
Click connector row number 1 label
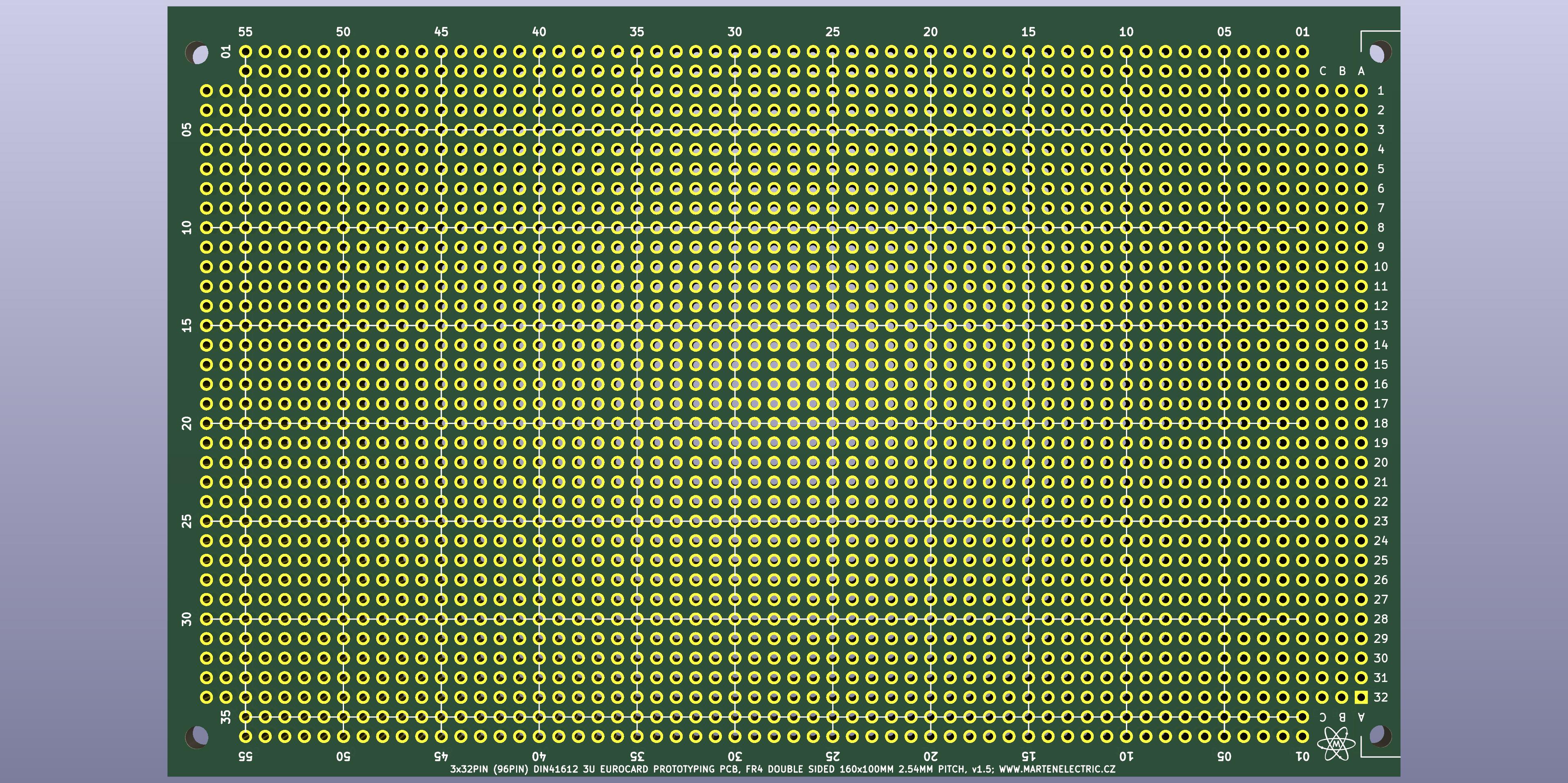[1380, 91]
